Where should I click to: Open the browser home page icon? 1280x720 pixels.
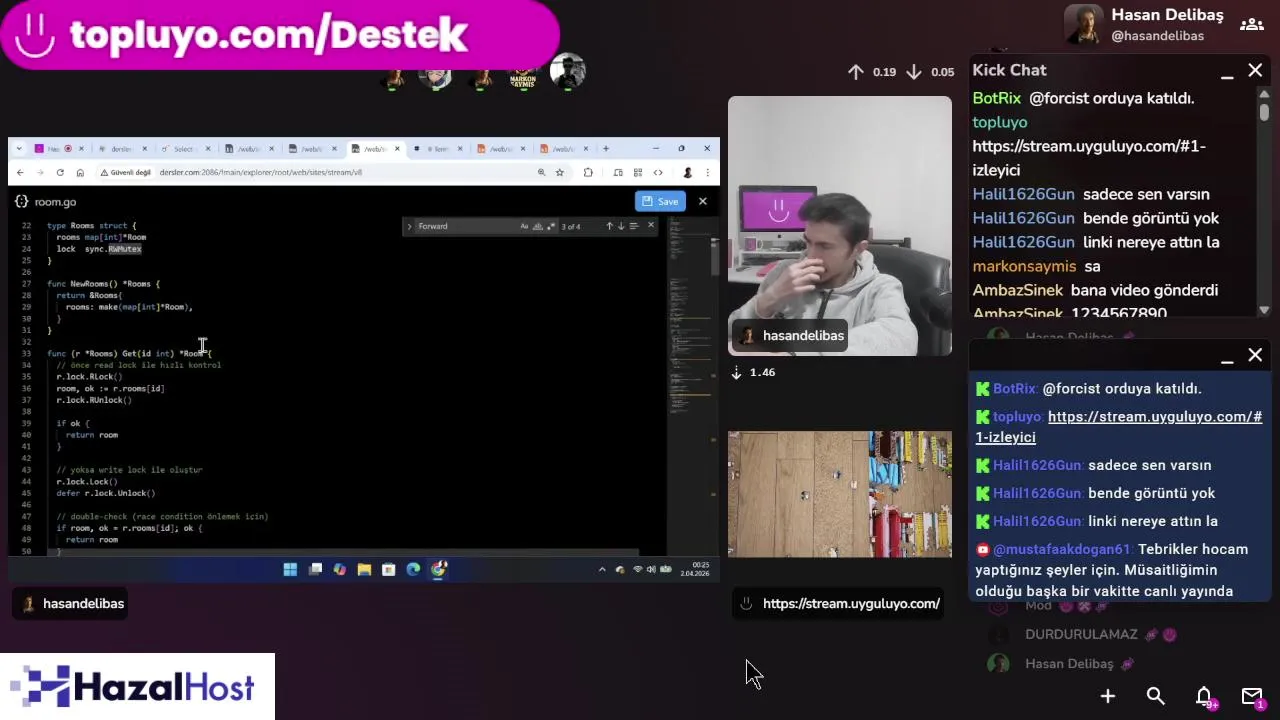[80, 172]
